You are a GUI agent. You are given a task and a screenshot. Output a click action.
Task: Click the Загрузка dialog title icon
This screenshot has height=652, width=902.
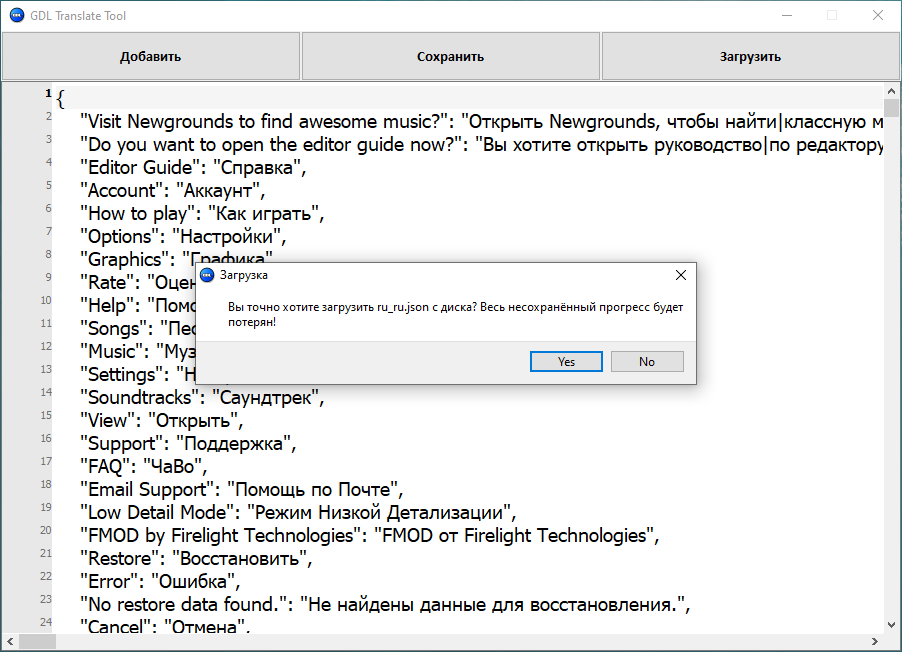(207, 275)
